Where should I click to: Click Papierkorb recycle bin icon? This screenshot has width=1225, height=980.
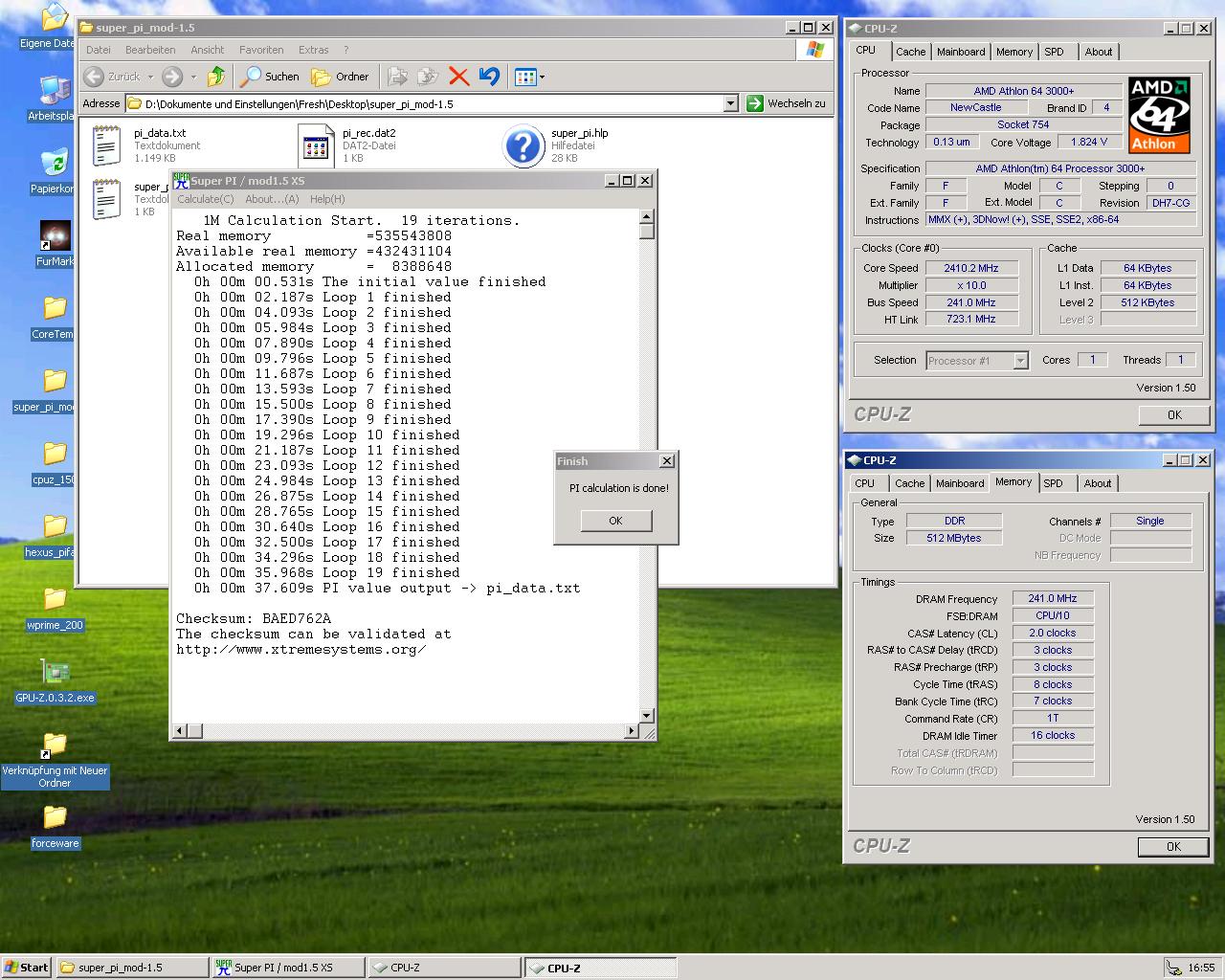click(x=55, y=163)
